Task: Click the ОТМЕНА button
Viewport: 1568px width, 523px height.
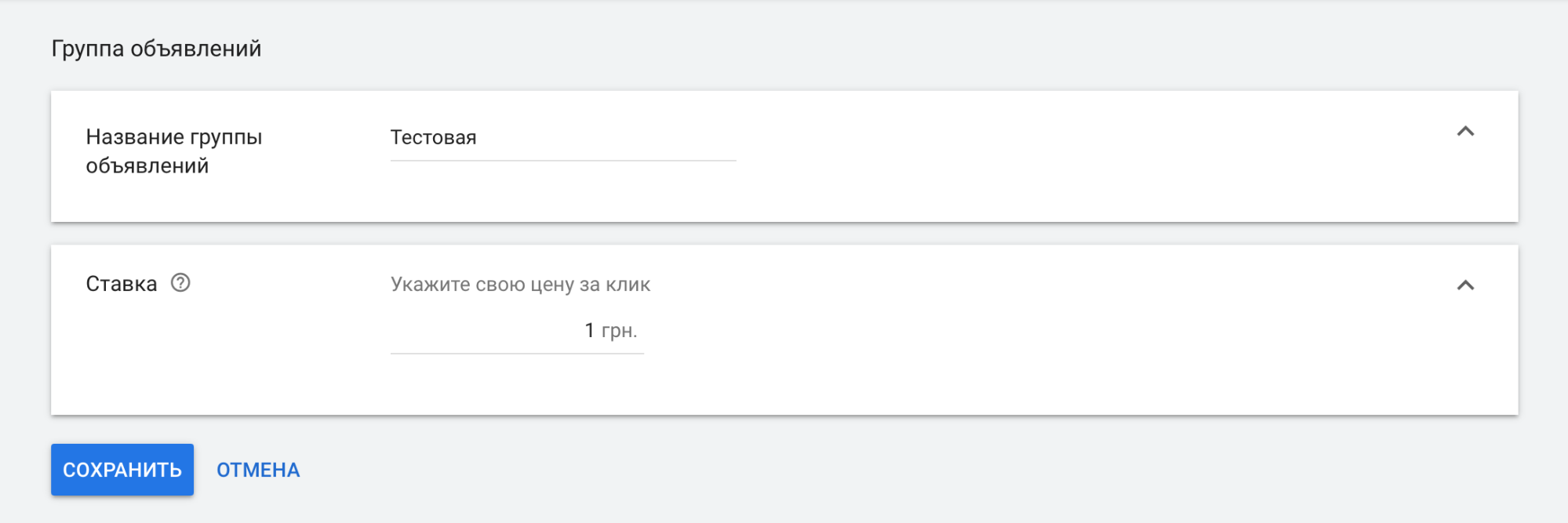Action: pyautogui.click(x=258, y=470)
